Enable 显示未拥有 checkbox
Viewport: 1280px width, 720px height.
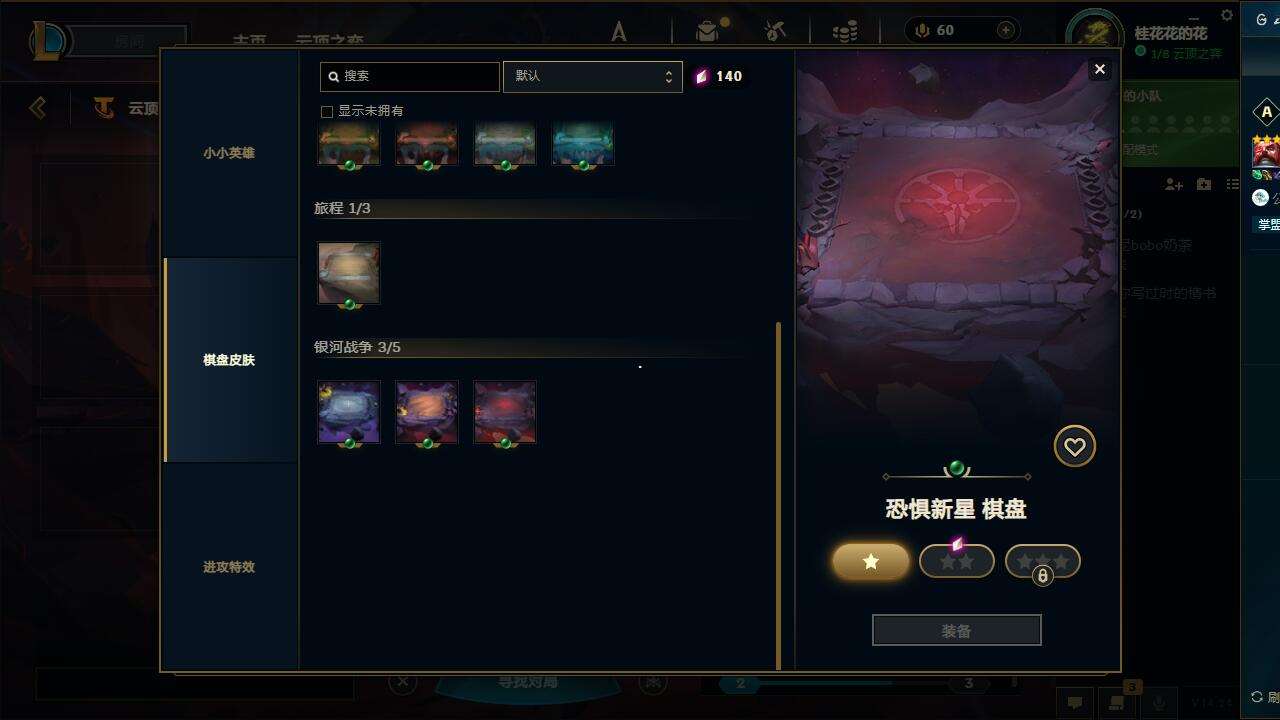tap(326, 111)
